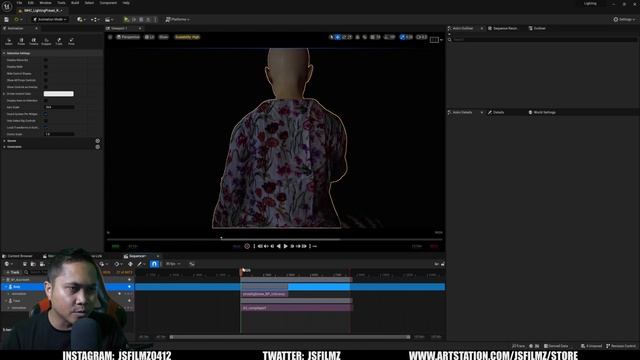640x360 pixels.
Task: Click the white control color swatch
Action: coord(59,93)
